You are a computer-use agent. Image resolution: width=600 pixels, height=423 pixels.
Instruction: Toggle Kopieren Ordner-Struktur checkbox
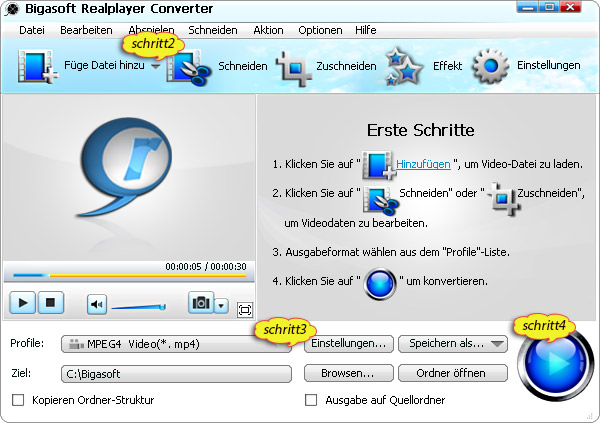tap(18, 400)
